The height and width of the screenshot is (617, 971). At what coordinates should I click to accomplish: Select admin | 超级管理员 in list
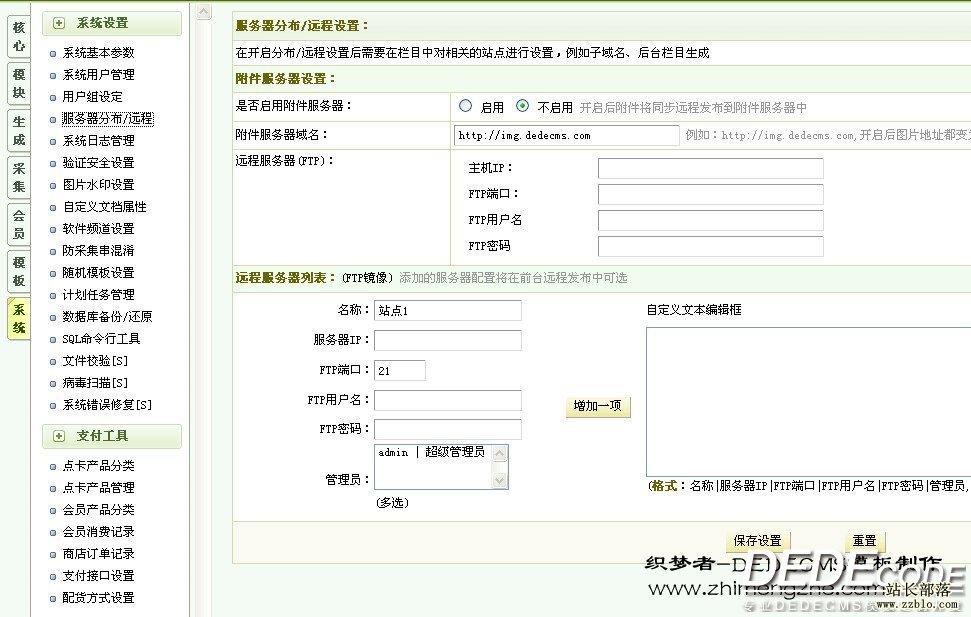(x=432, y=452)
